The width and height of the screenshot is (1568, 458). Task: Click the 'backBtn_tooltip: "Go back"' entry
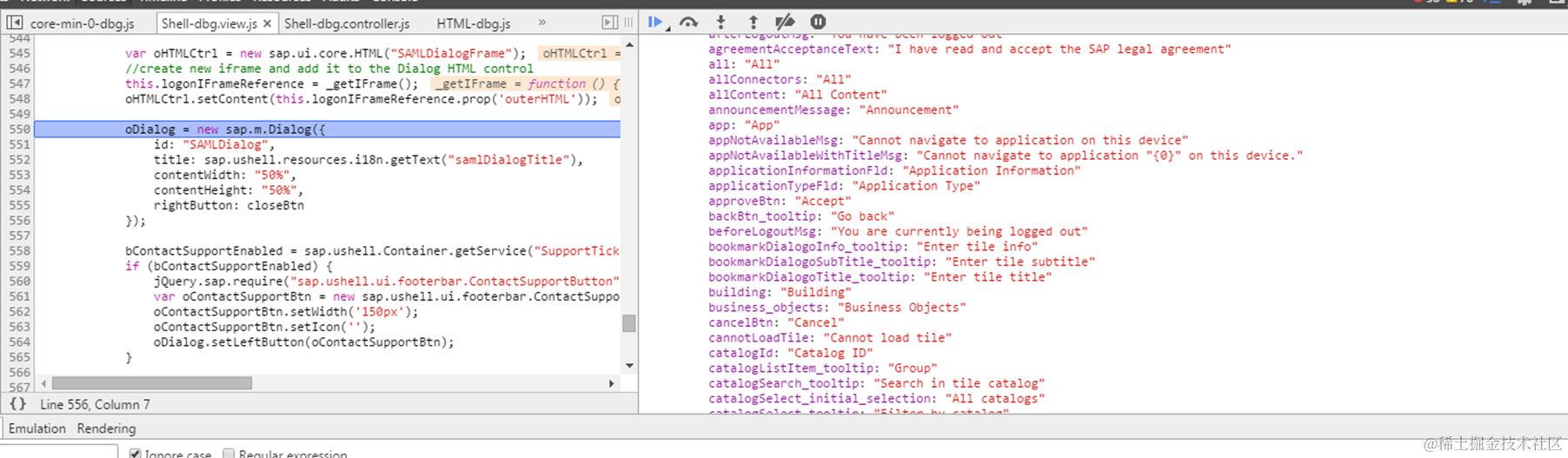pos(801,216)
